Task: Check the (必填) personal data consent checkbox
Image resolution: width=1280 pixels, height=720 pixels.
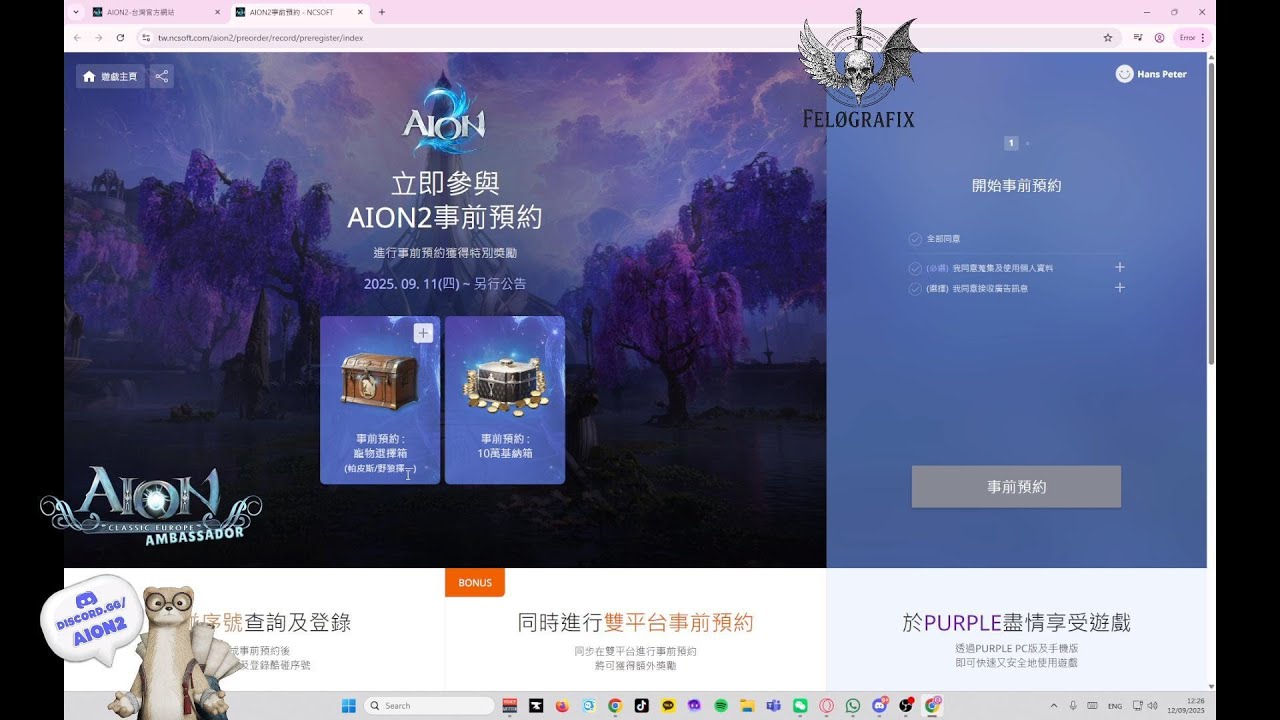Action: tap(915, 268)
